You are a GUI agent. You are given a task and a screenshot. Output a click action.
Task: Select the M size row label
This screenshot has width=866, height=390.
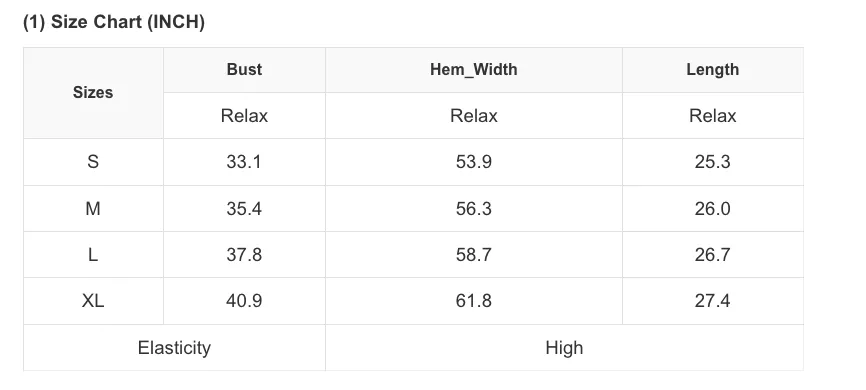pos(93,209)
